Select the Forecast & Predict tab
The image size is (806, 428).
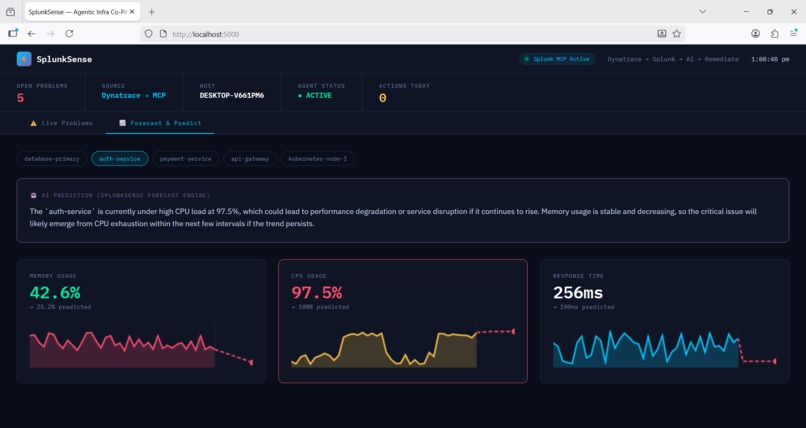[160, 123]
